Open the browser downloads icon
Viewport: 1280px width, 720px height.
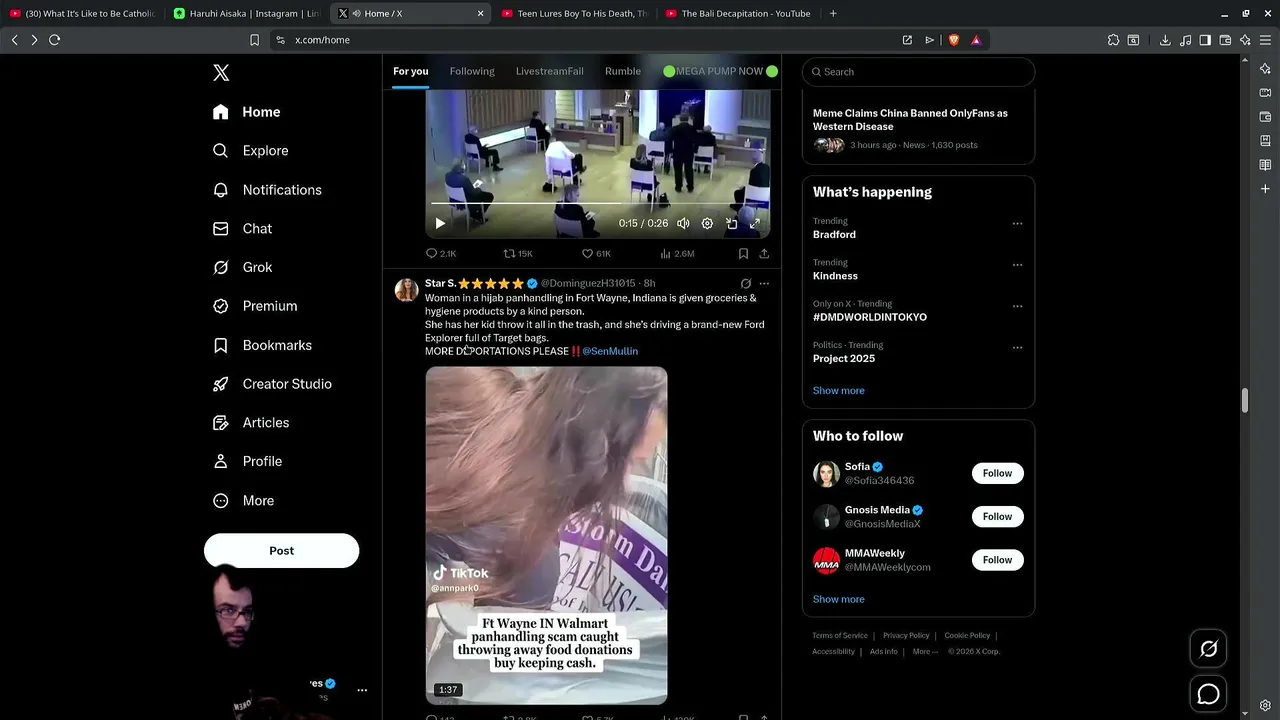point(1165,40)
